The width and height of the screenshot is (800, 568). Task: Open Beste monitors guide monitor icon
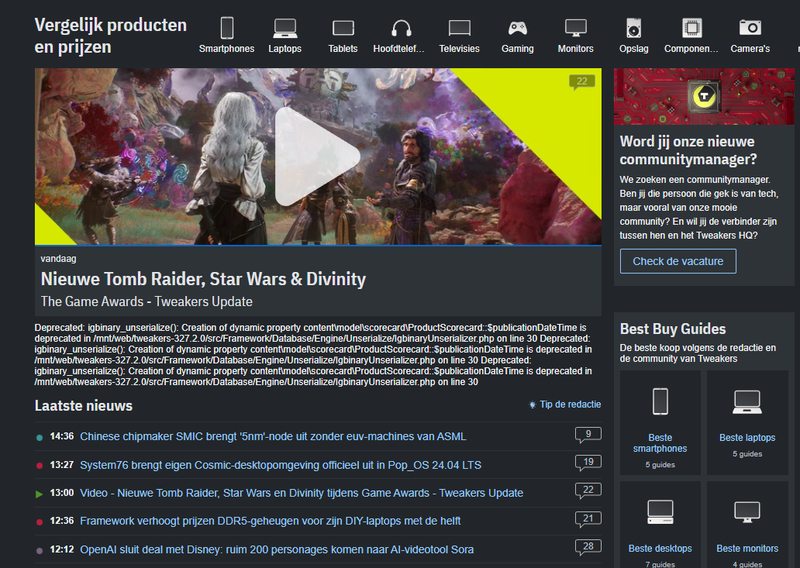pyautogui.click(x=747, y=512)
